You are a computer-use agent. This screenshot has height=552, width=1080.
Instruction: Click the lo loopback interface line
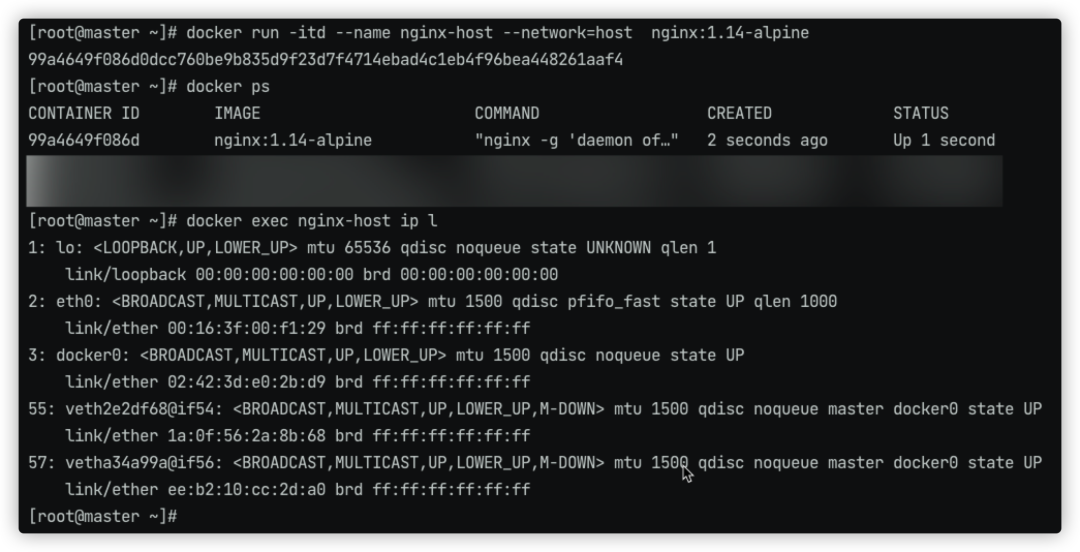(x=372, y=248)
